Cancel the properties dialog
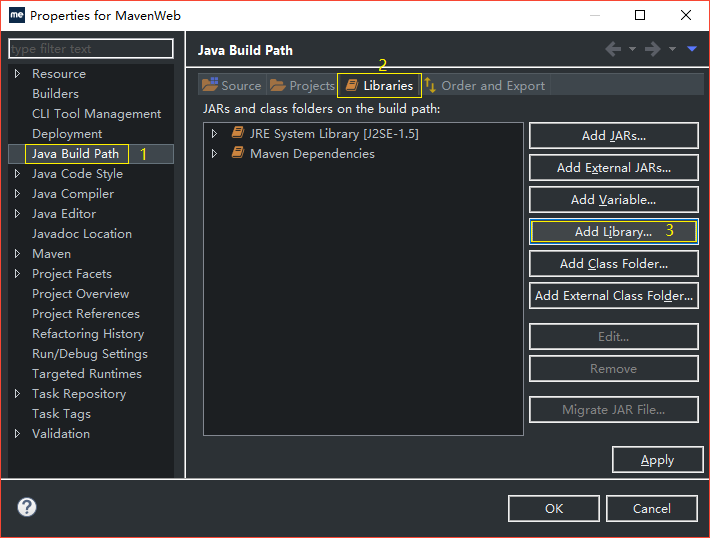The image size is (710, 538). coord(652,509)
